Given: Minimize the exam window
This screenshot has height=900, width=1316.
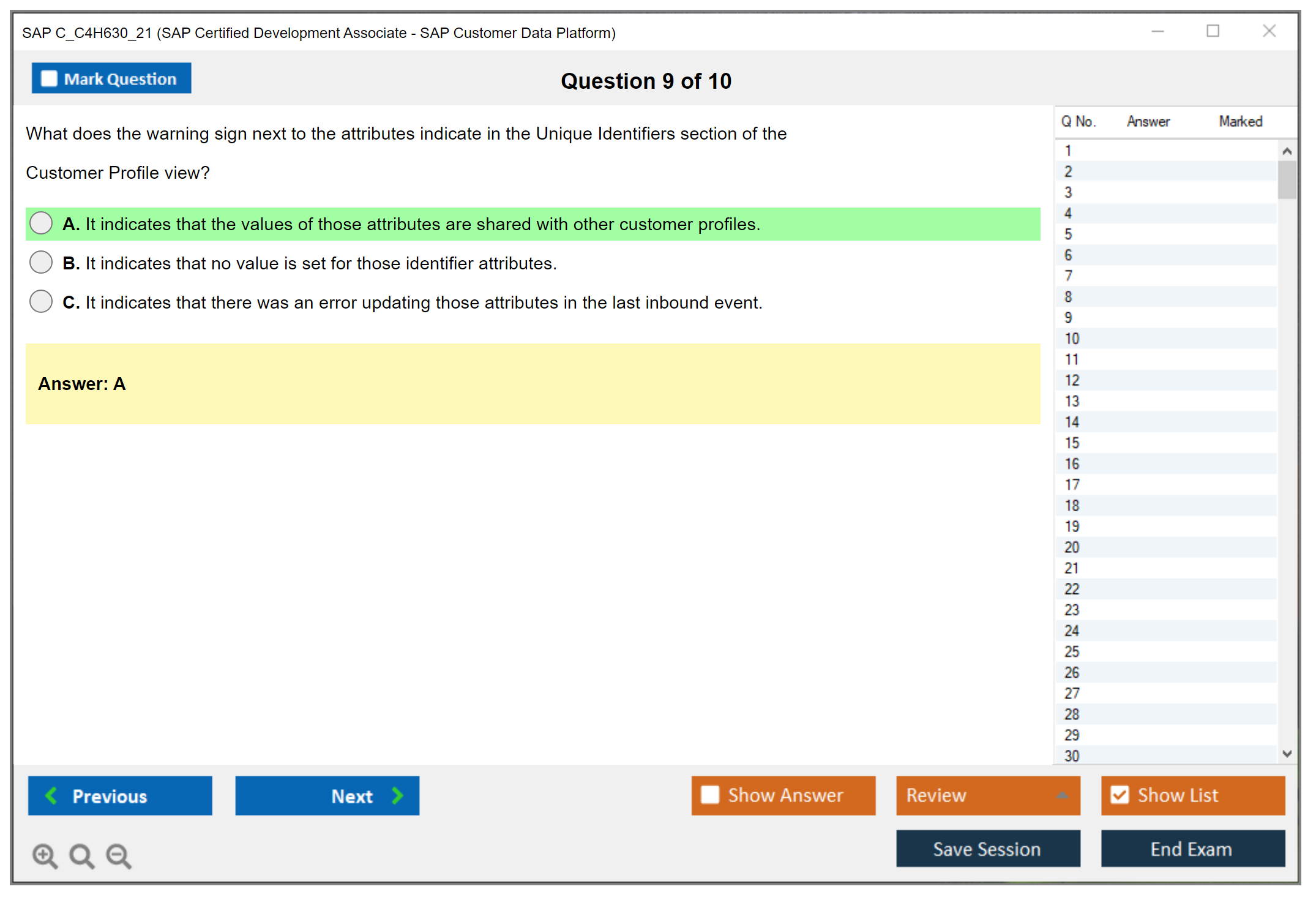Looking at the screenshot, I should pos(1157,31).
